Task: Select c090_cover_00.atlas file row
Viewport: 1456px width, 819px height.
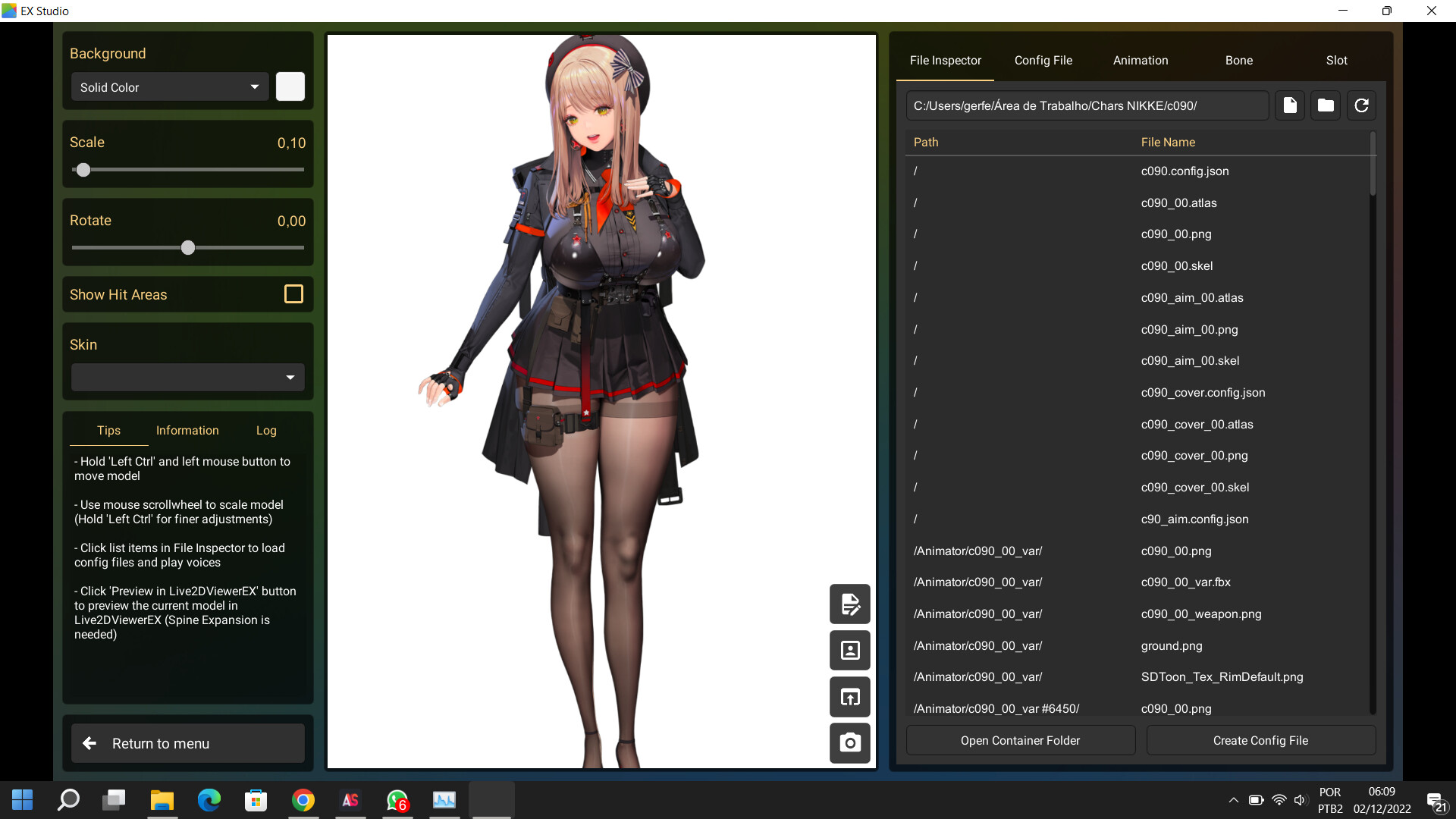Action: tap(1137, 424)
